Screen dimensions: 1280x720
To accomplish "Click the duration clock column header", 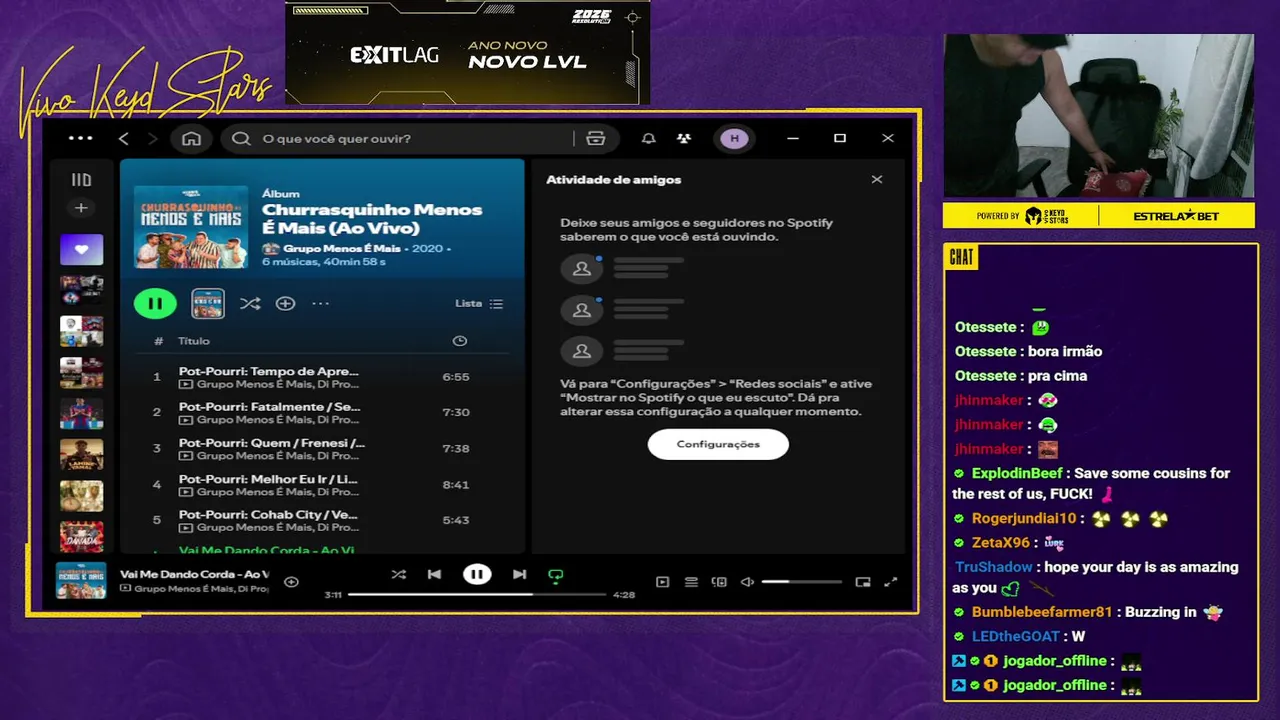I will pos(459,341).
